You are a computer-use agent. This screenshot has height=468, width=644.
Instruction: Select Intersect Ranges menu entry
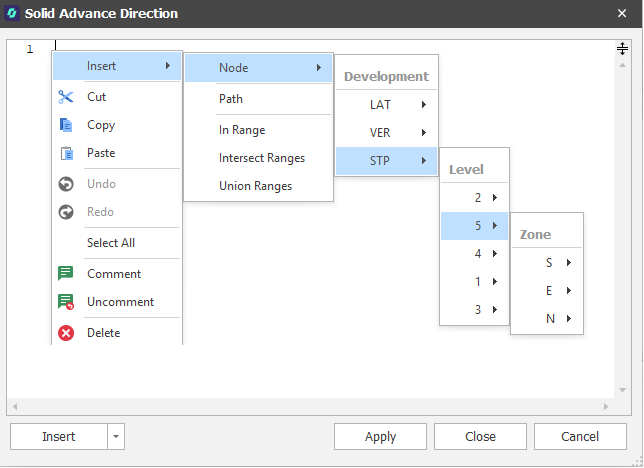point(262,158)
